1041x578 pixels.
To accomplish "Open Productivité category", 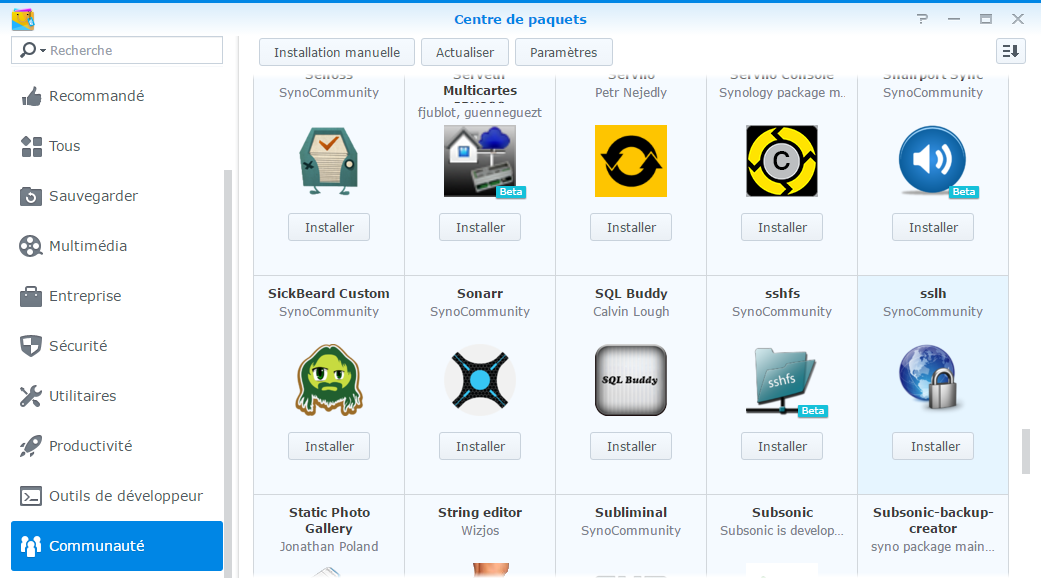I will [x=117, y=446].
